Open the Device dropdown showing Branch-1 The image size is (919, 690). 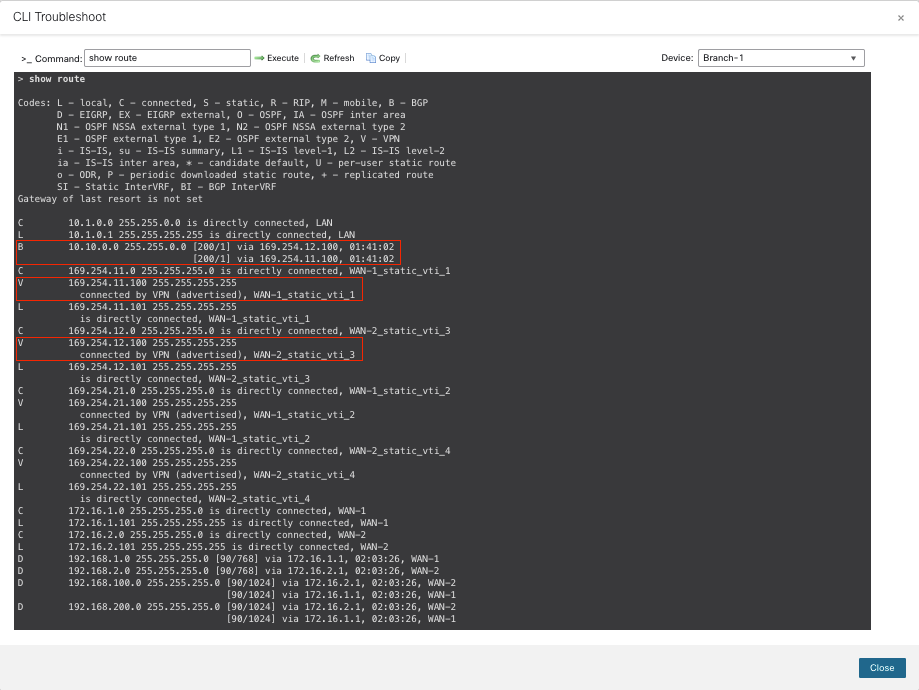click(781, 58)
